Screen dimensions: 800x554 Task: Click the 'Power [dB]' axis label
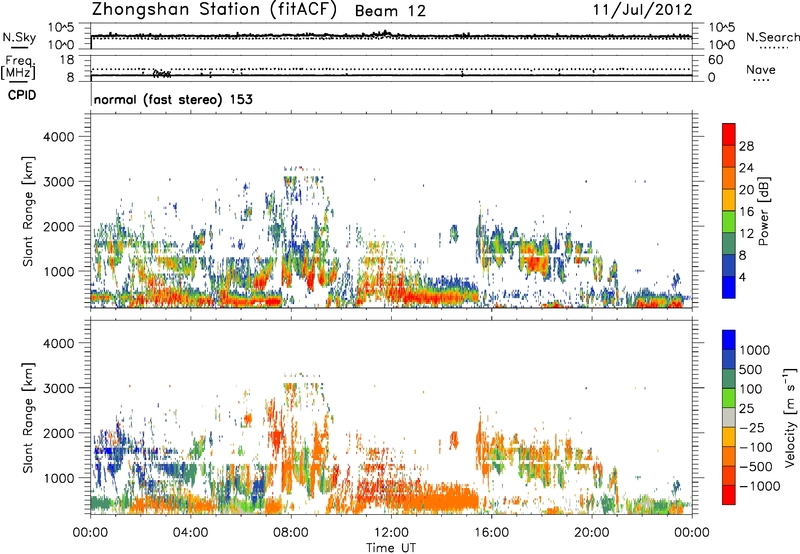point(763,211)
